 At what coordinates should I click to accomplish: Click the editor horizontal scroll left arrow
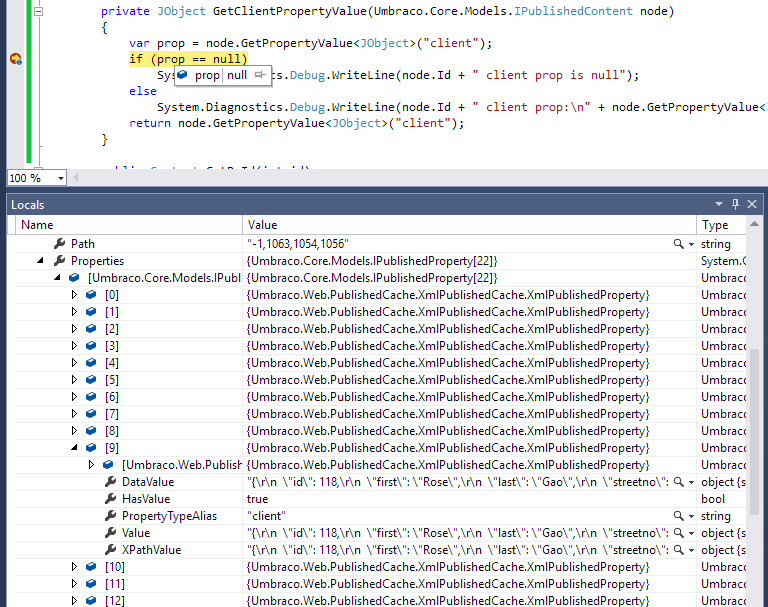76,178
